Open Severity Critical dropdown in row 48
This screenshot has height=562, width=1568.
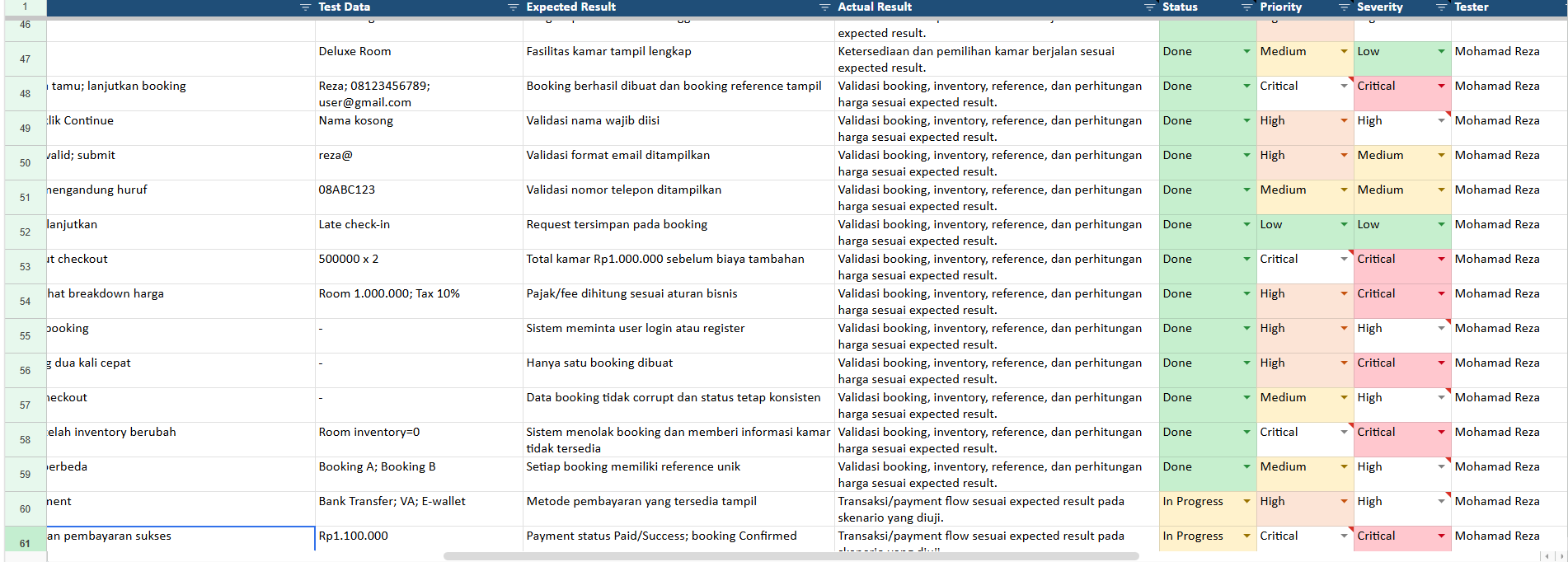pyautogui.click(x=1441, y=86)
